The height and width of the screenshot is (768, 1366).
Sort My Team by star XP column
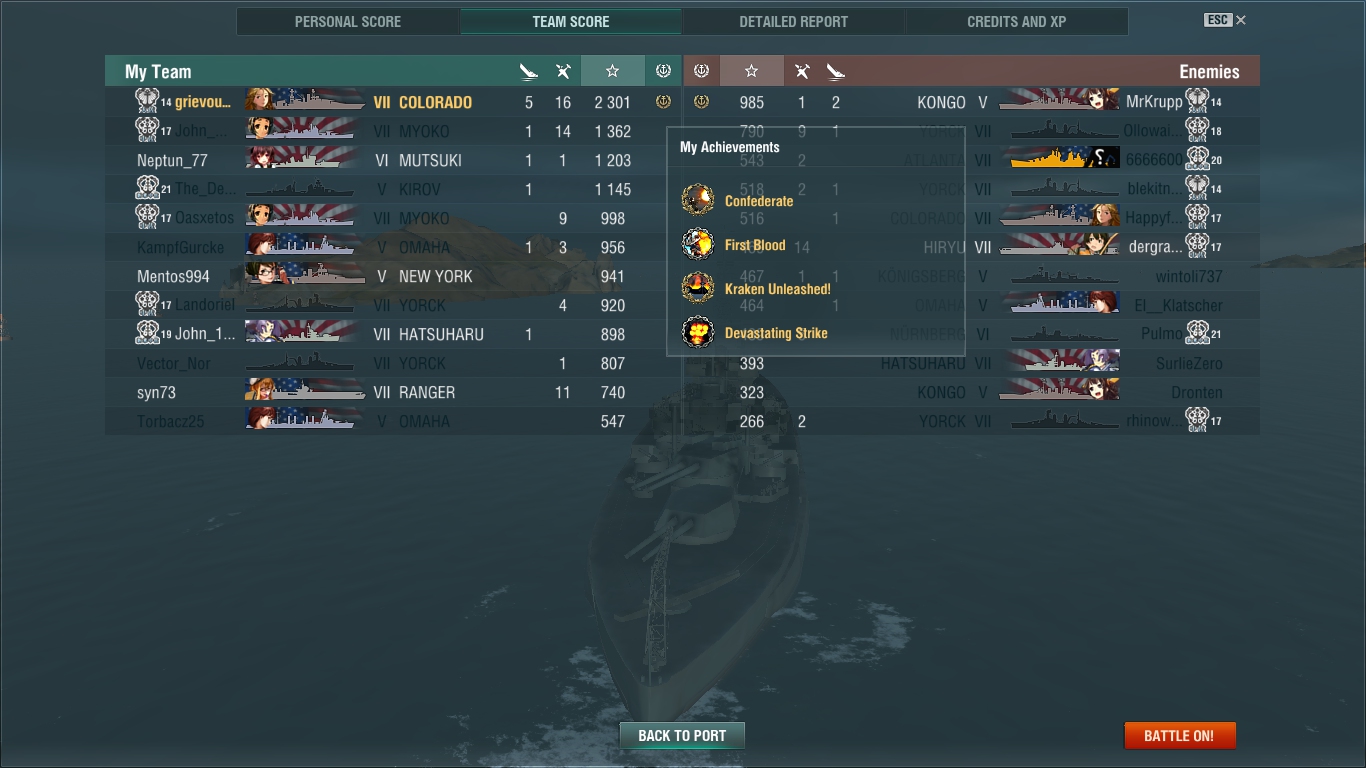612,71
